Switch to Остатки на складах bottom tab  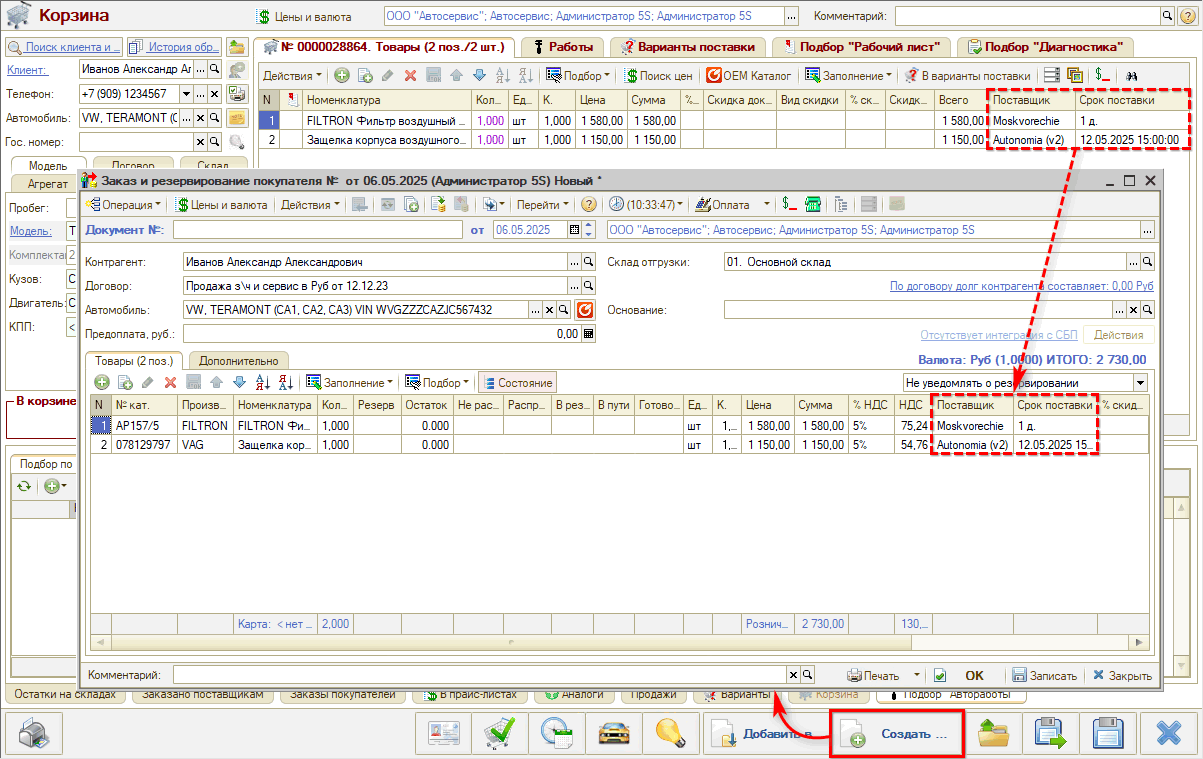coord(67,694)
